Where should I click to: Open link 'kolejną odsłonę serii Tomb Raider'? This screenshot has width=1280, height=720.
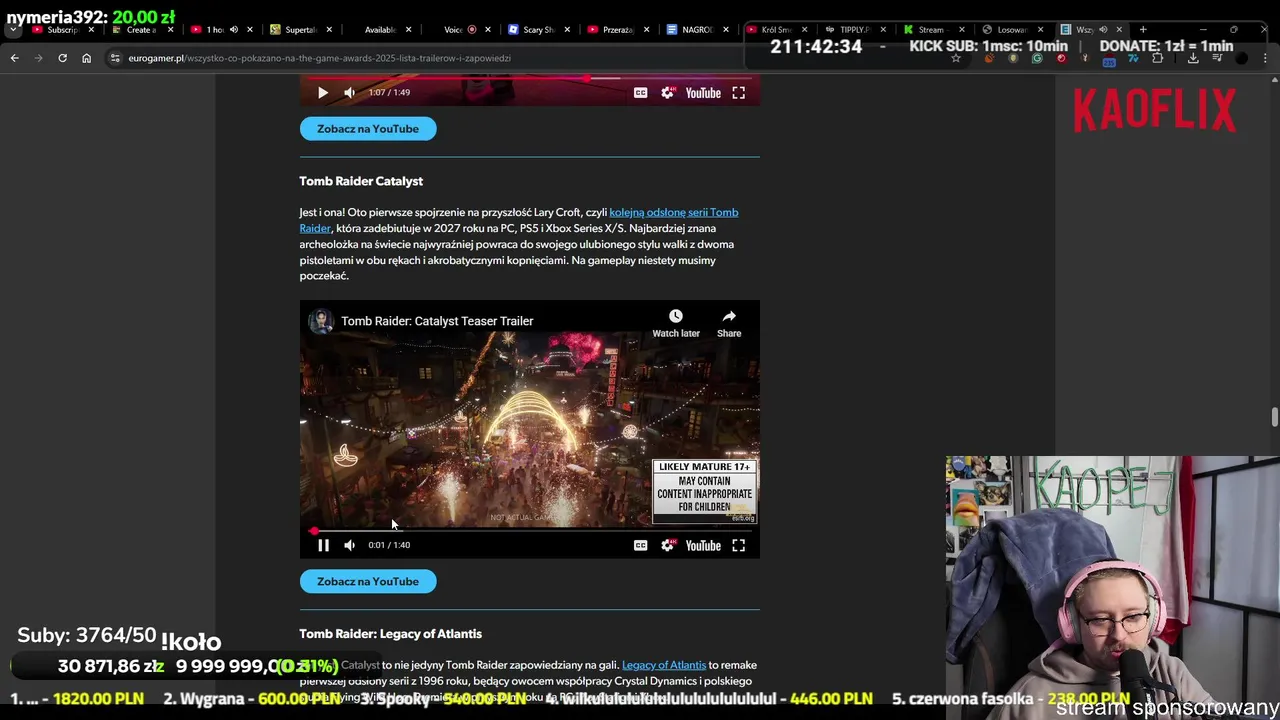(x=673, y=212)
